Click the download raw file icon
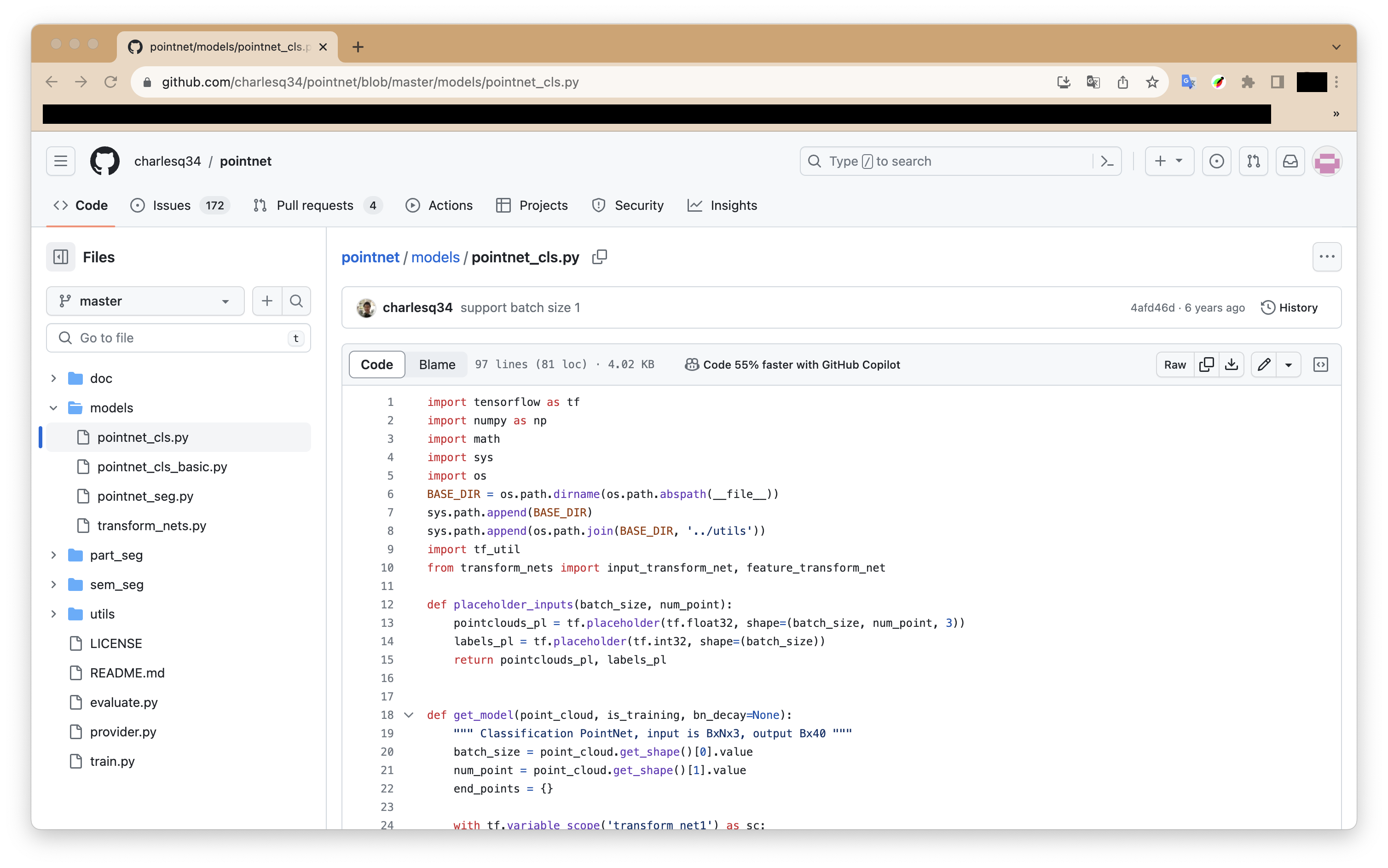Screen dimensions: 1388x868 [x=1231, y=365]
